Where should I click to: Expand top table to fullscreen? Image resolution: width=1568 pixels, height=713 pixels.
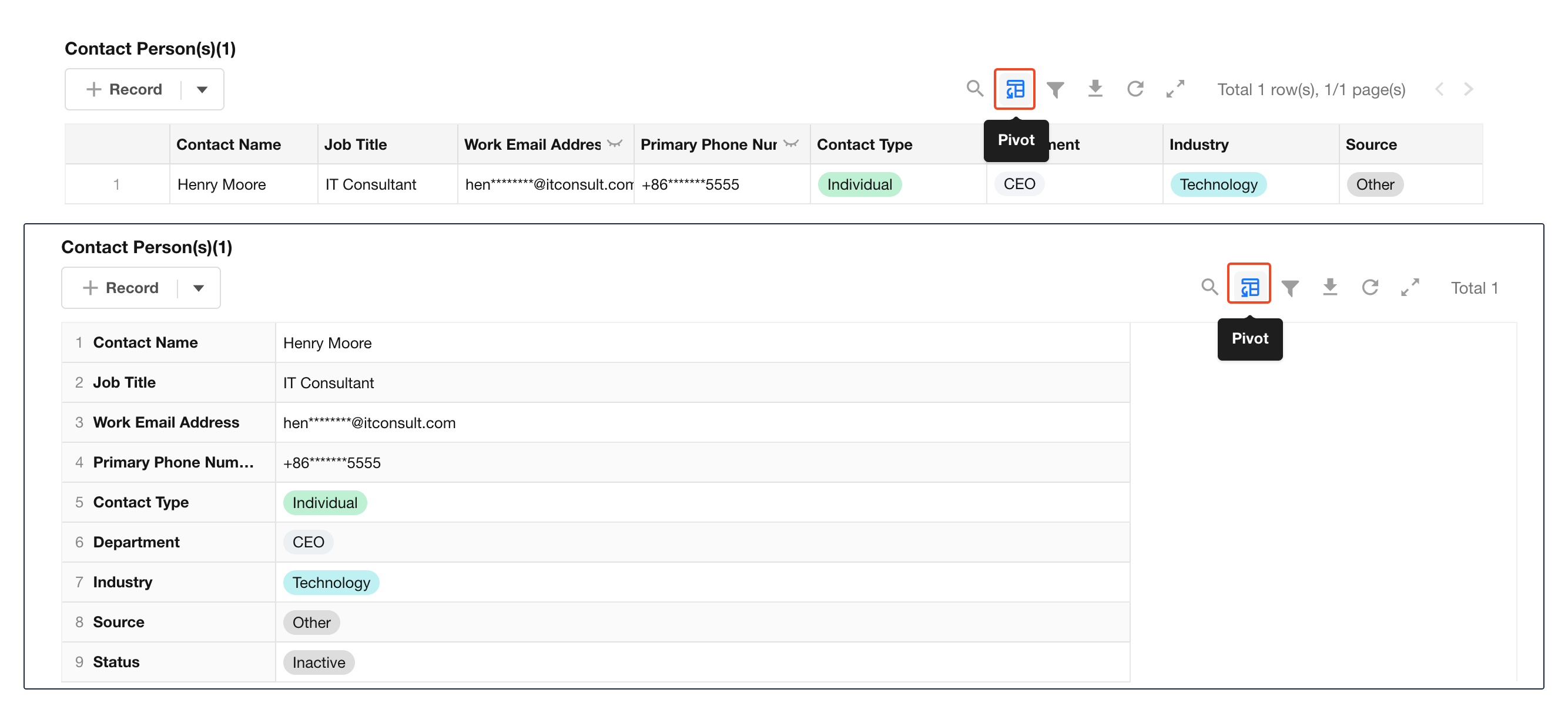(x=1175, y=89)
